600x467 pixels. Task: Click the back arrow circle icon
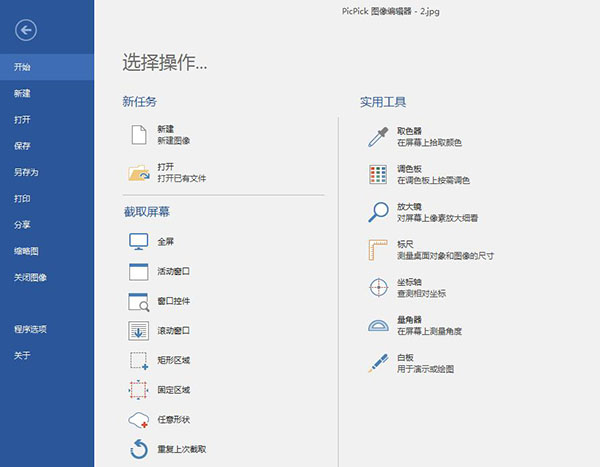27,31
